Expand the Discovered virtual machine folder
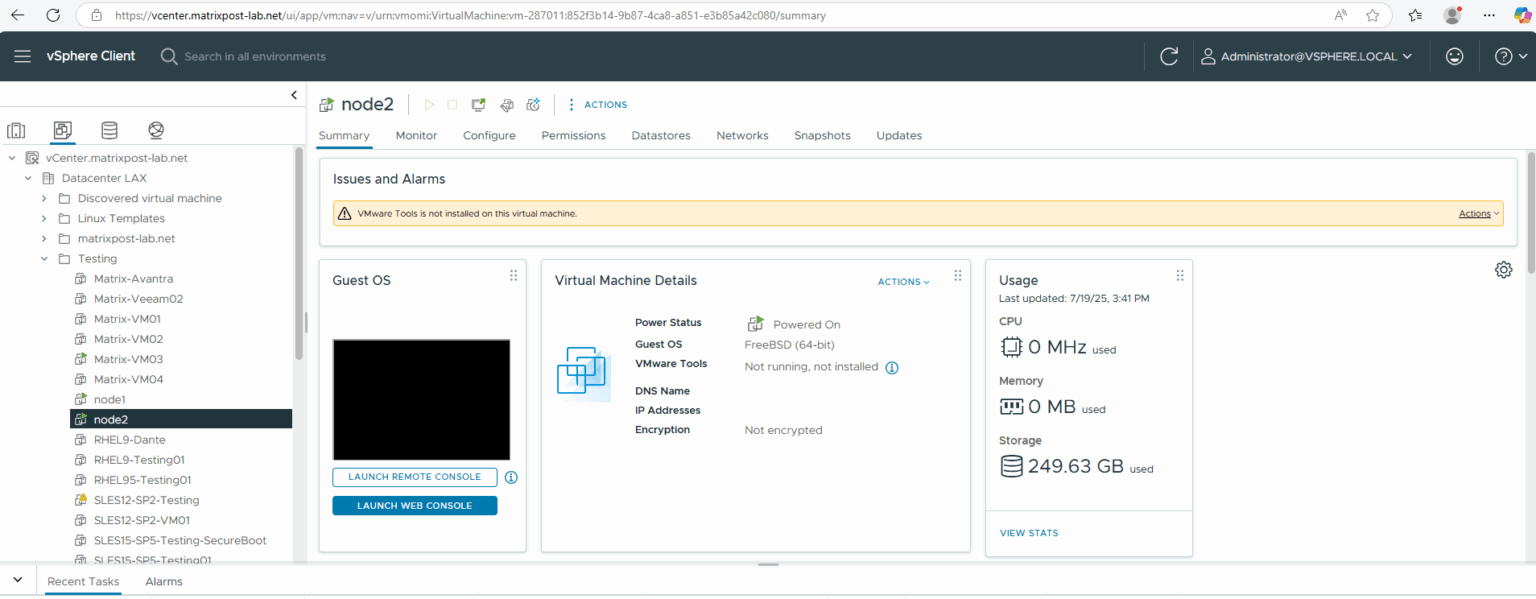Image resolution: width=1536 pixels, height=599 pixels. coord(43,198)
